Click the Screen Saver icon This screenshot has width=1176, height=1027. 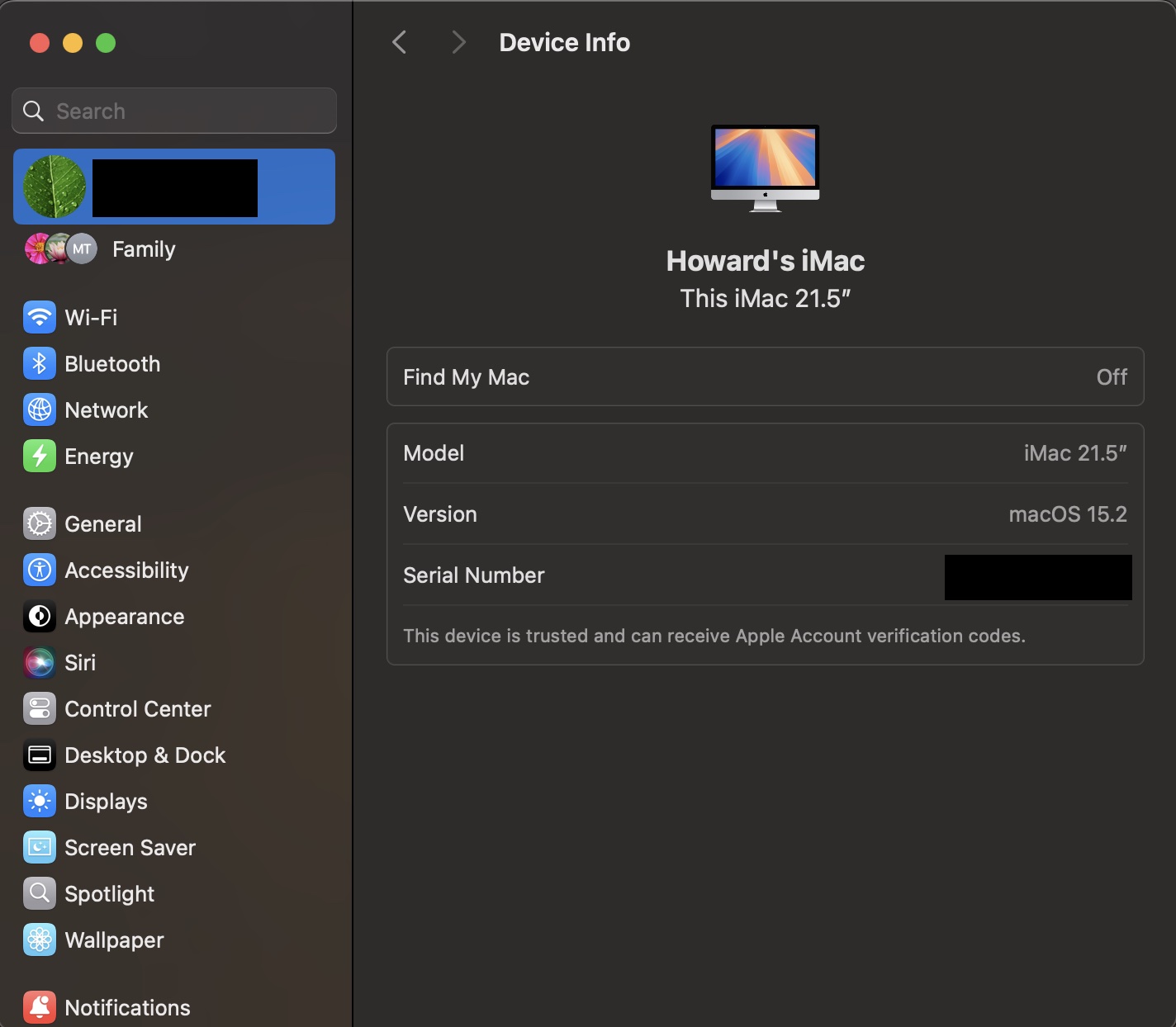pyautogui.click(x=40, y=847)
